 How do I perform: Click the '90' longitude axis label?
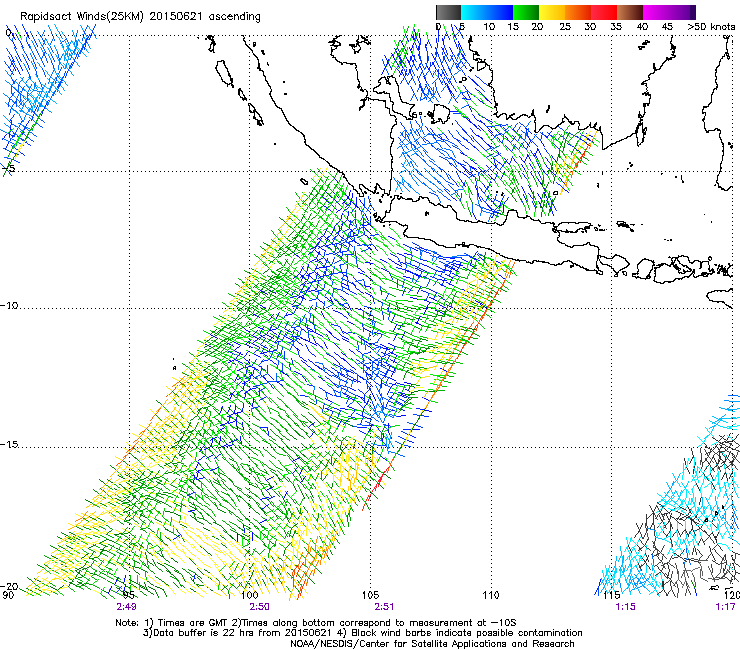coord(8,595)
